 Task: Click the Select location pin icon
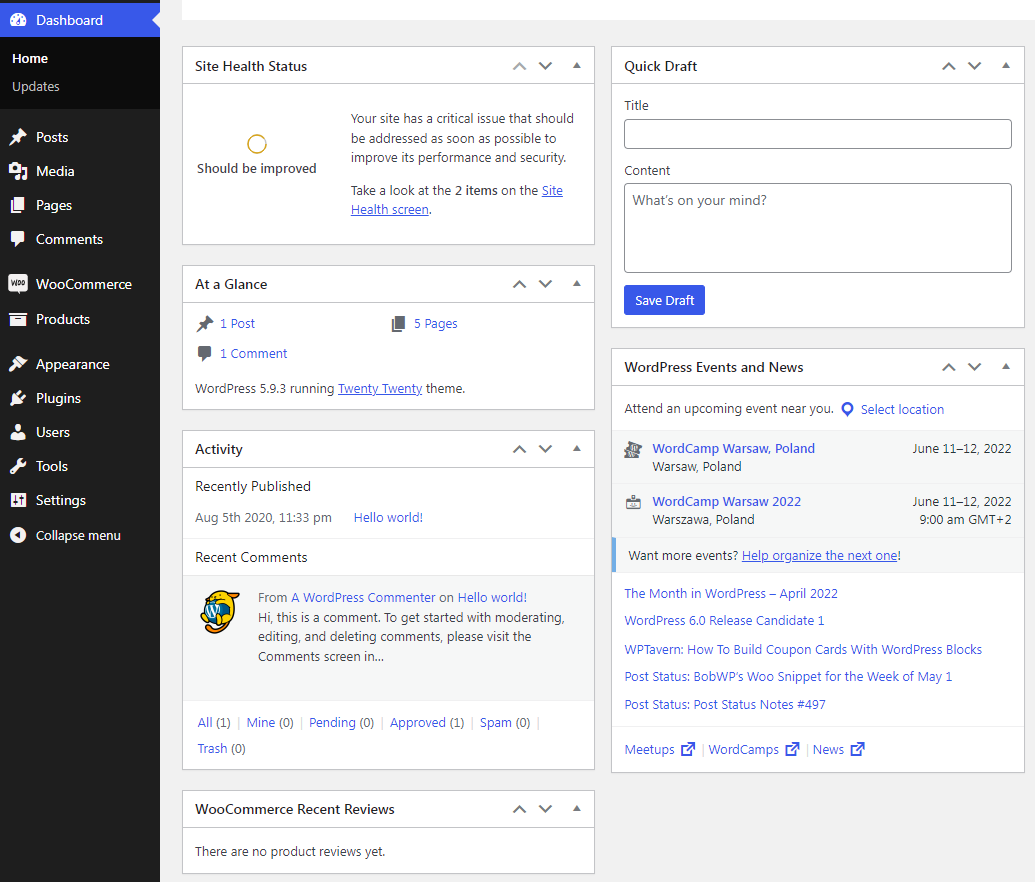pos(847,409)
